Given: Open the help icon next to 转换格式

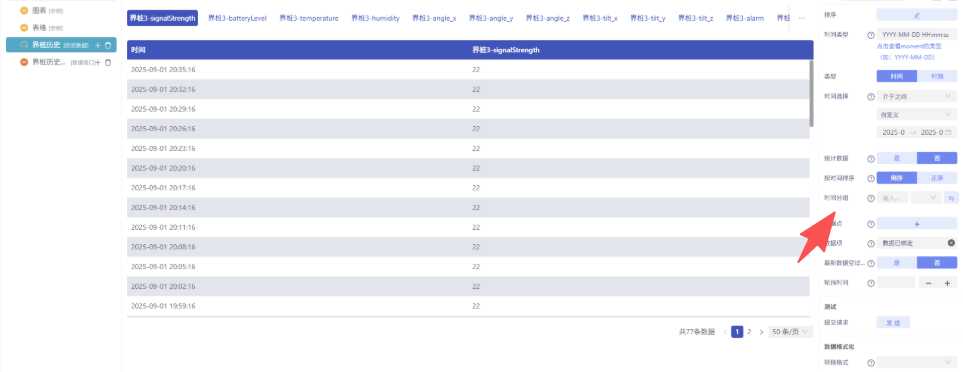Looking at the screenshot, I should [x=871, y=363].
